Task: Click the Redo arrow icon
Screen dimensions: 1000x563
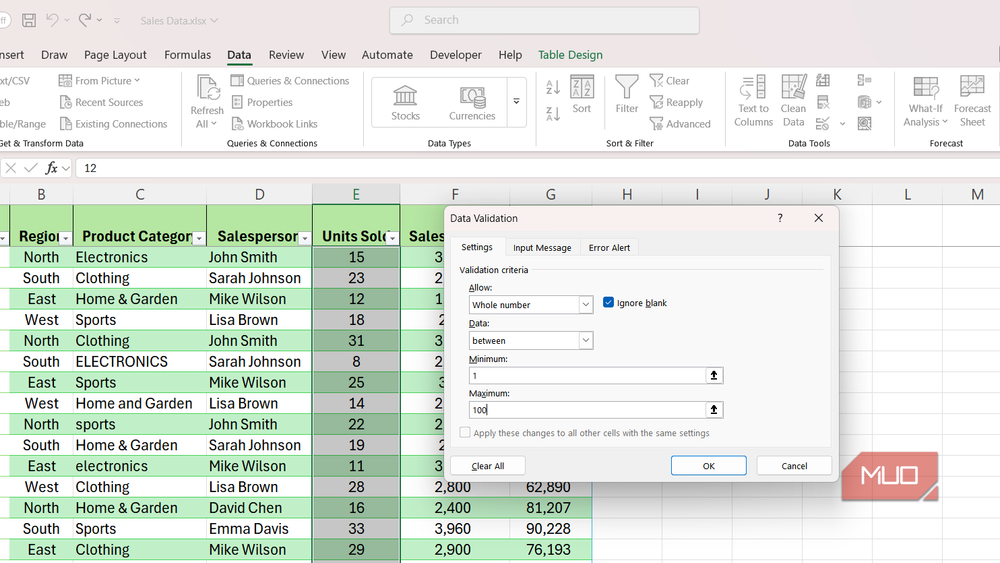Action: 85,20
